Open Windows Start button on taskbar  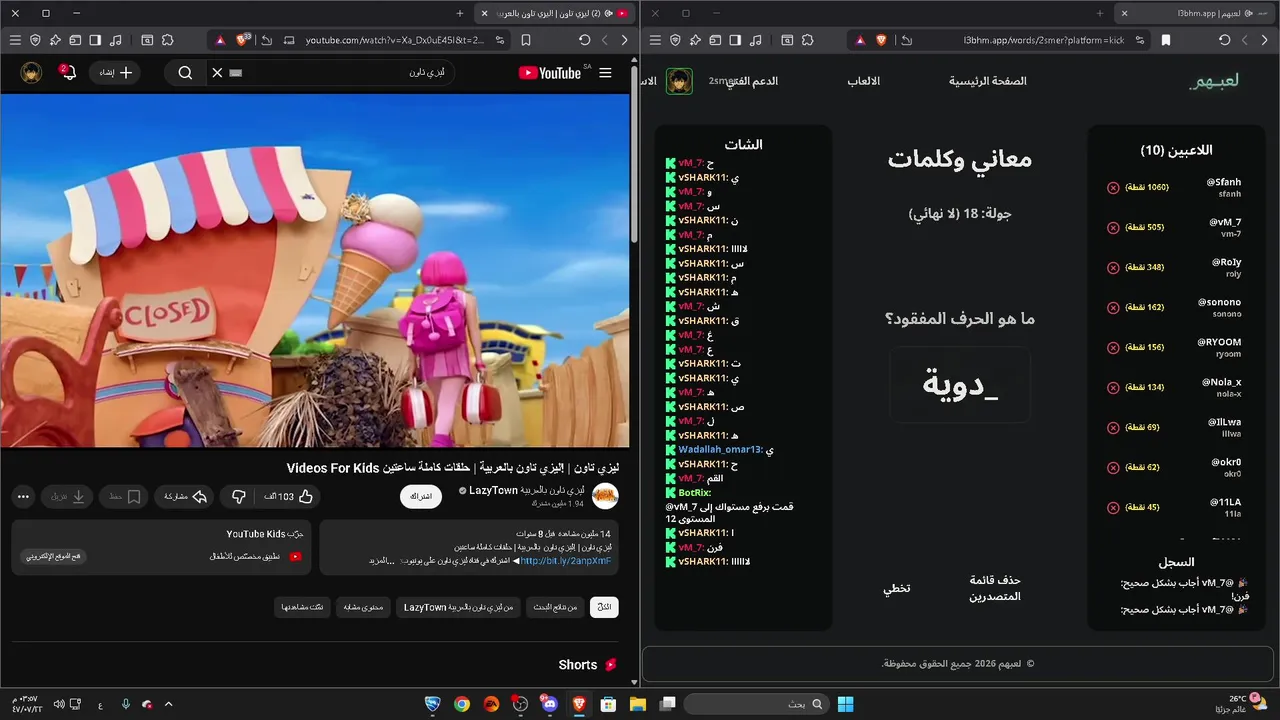845,704
